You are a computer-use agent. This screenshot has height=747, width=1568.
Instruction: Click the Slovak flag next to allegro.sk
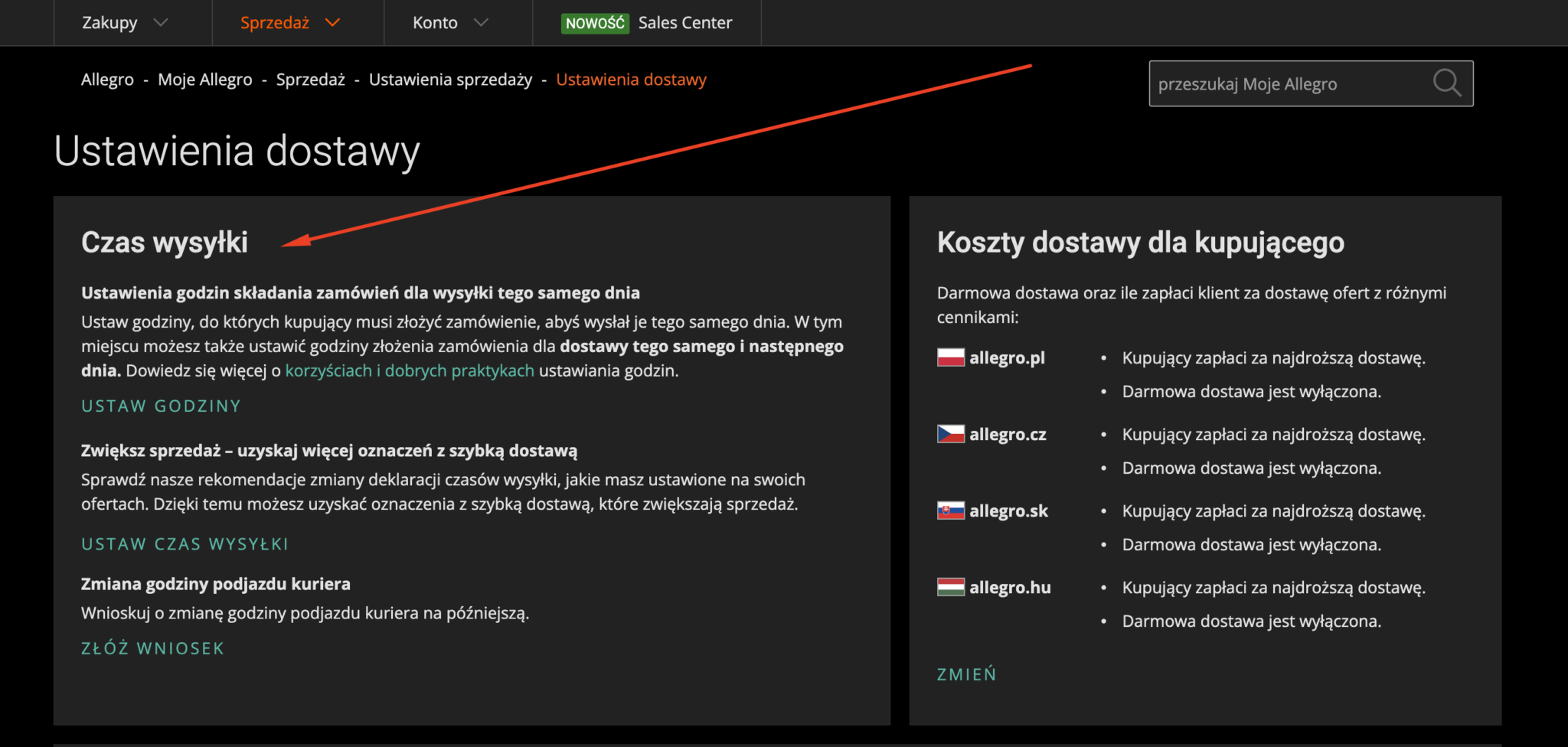click(950, 511)
